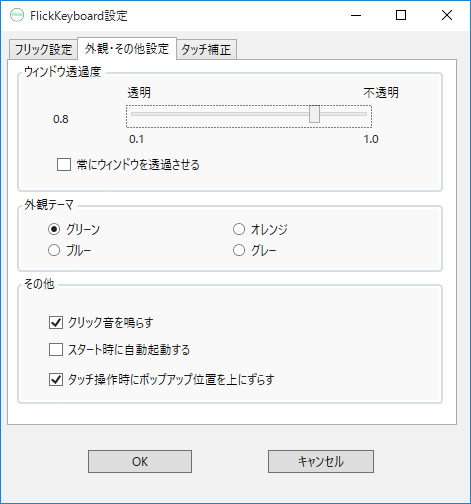Select the グリーン theme radio button
The image size is (471, 504).
tap(54, 229)
